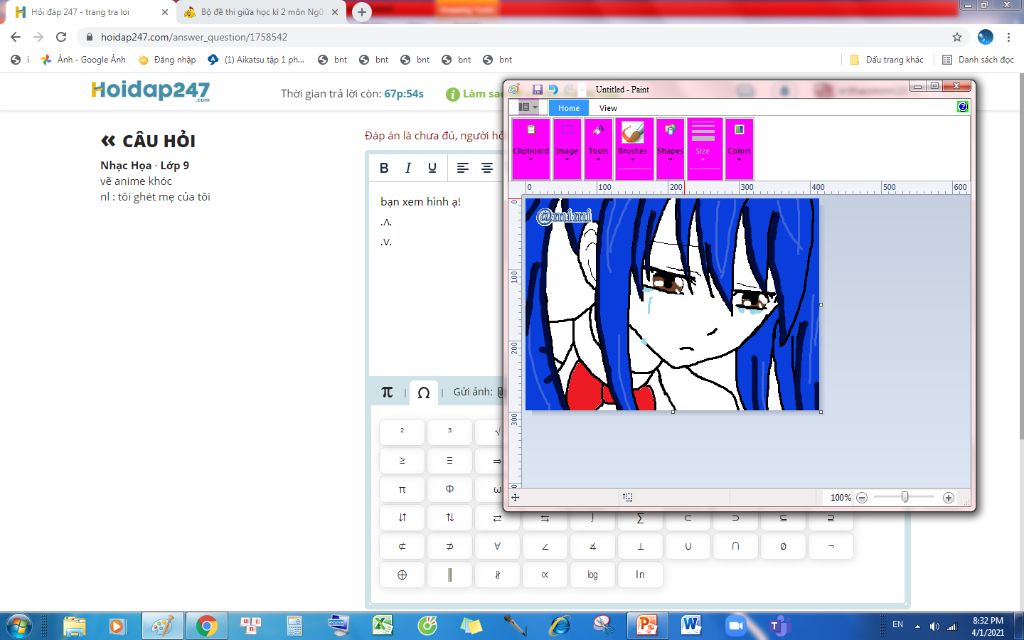Insert the superscript 3 symbol

449,432
